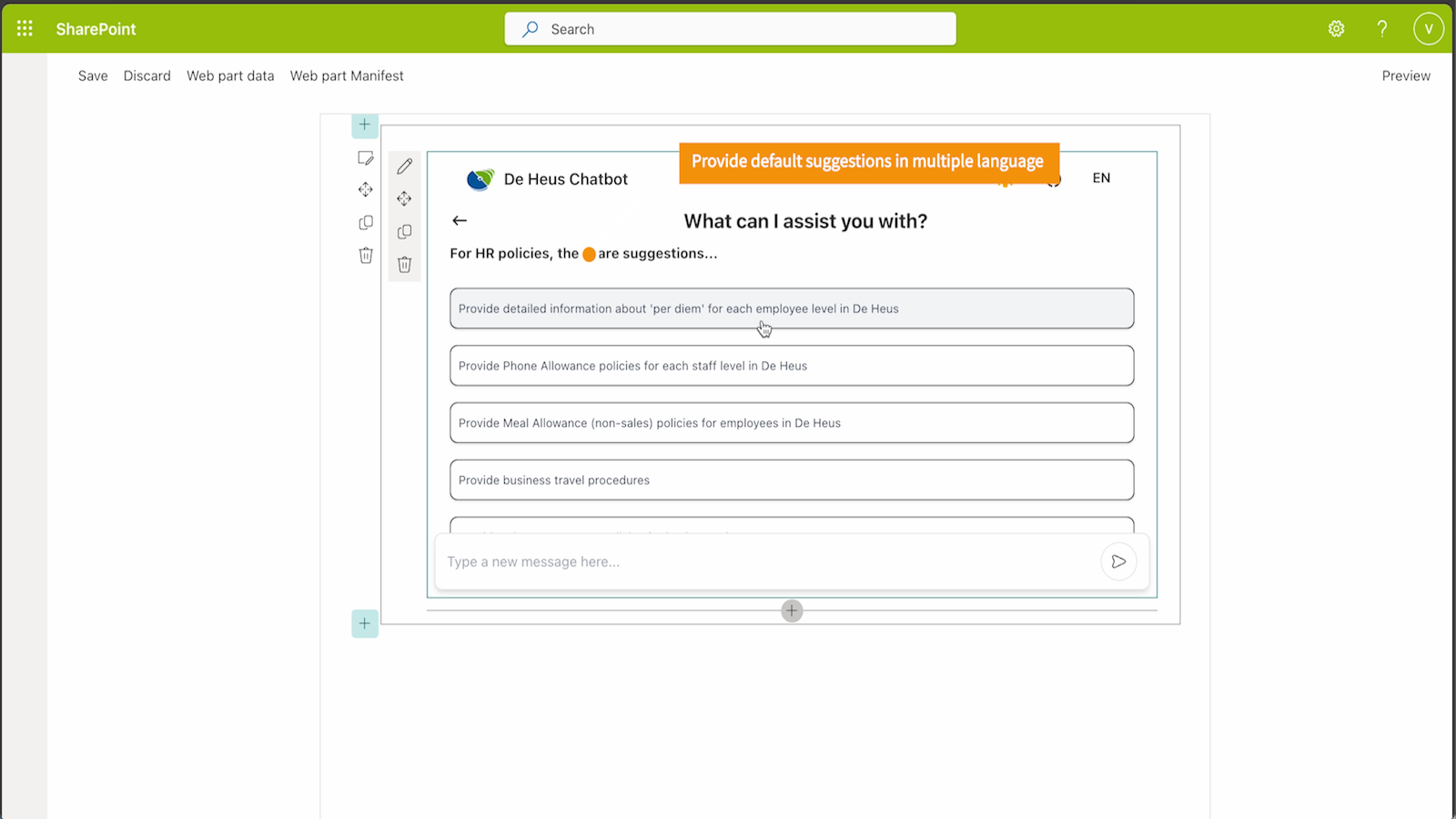
Task: Send message with the paper plane button
Action: point(1118,561)
